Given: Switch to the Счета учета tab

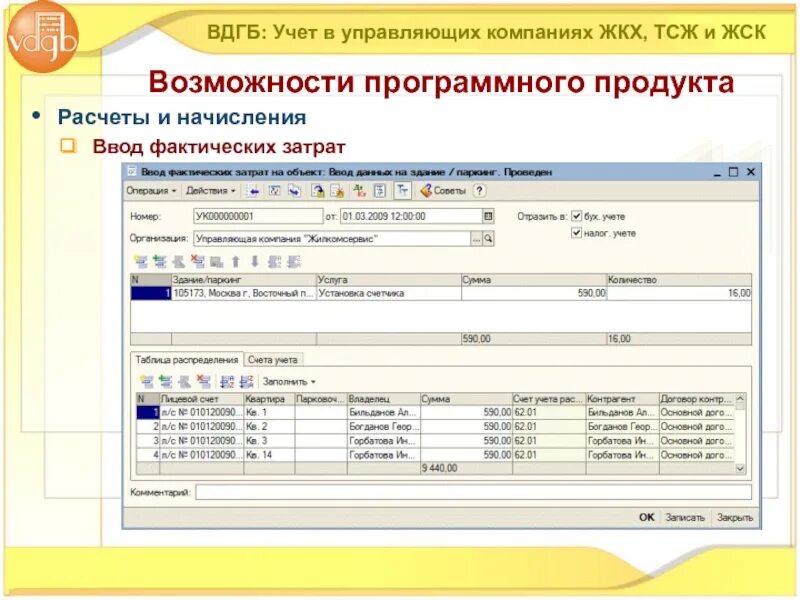Looking at the screenshot, I should tap(272, 360).
